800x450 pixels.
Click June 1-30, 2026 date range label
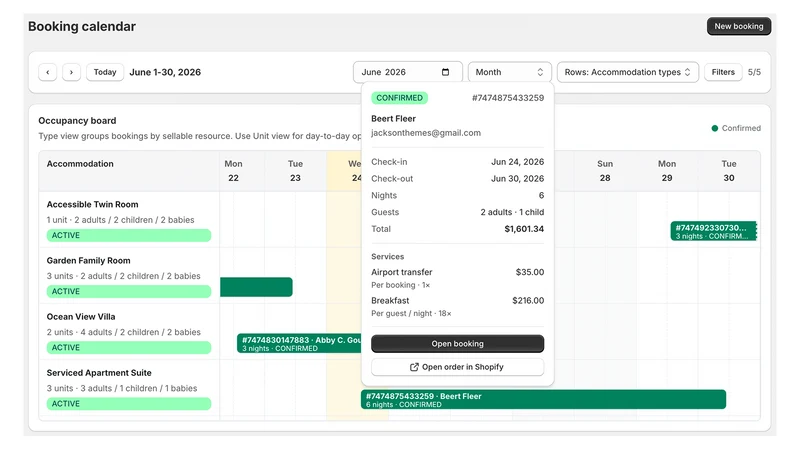[165, 72]
